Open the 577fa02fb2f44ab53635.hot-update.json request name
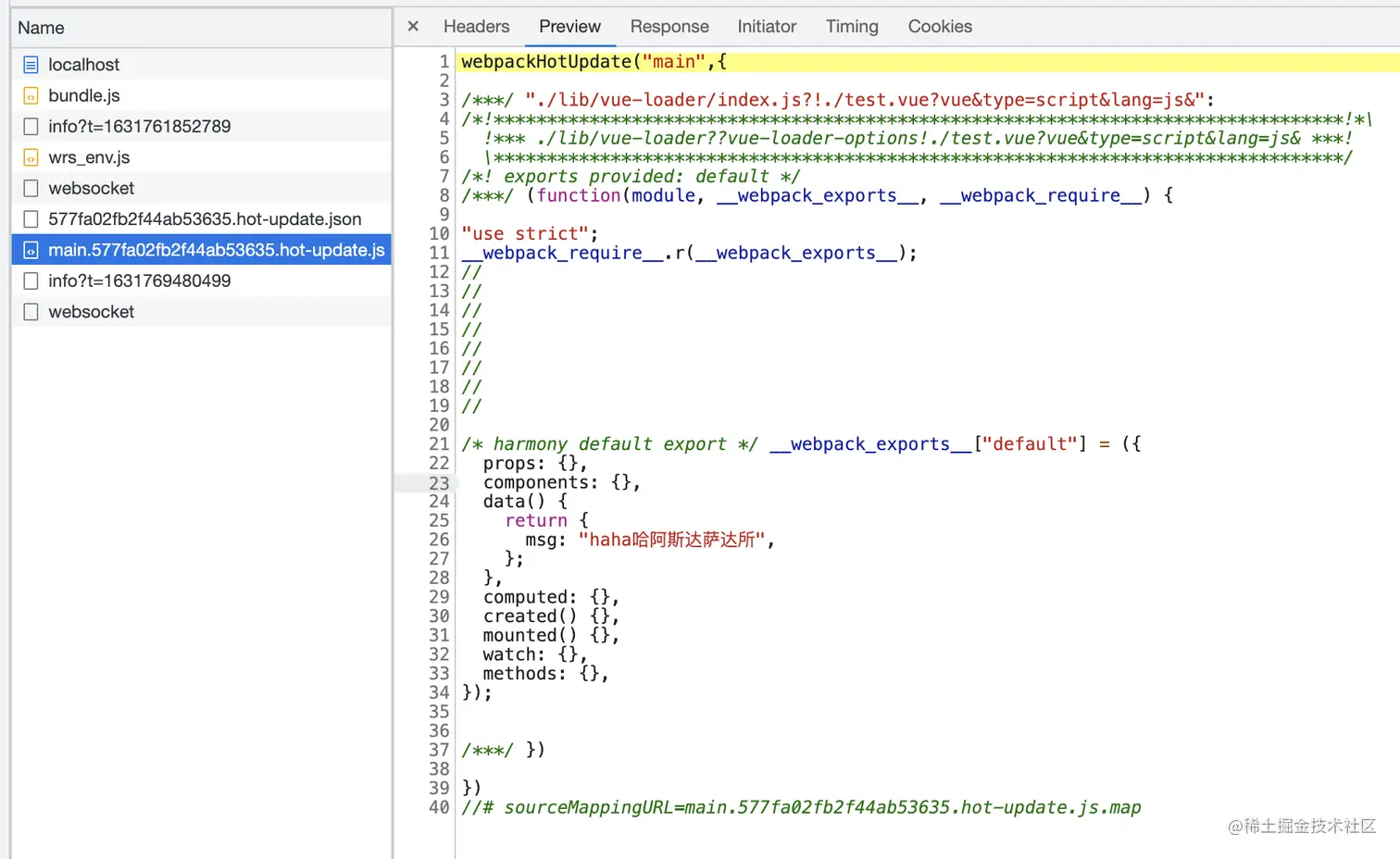Image resolution: width=1400 pixels, height=859 pixels. (205, 219)
